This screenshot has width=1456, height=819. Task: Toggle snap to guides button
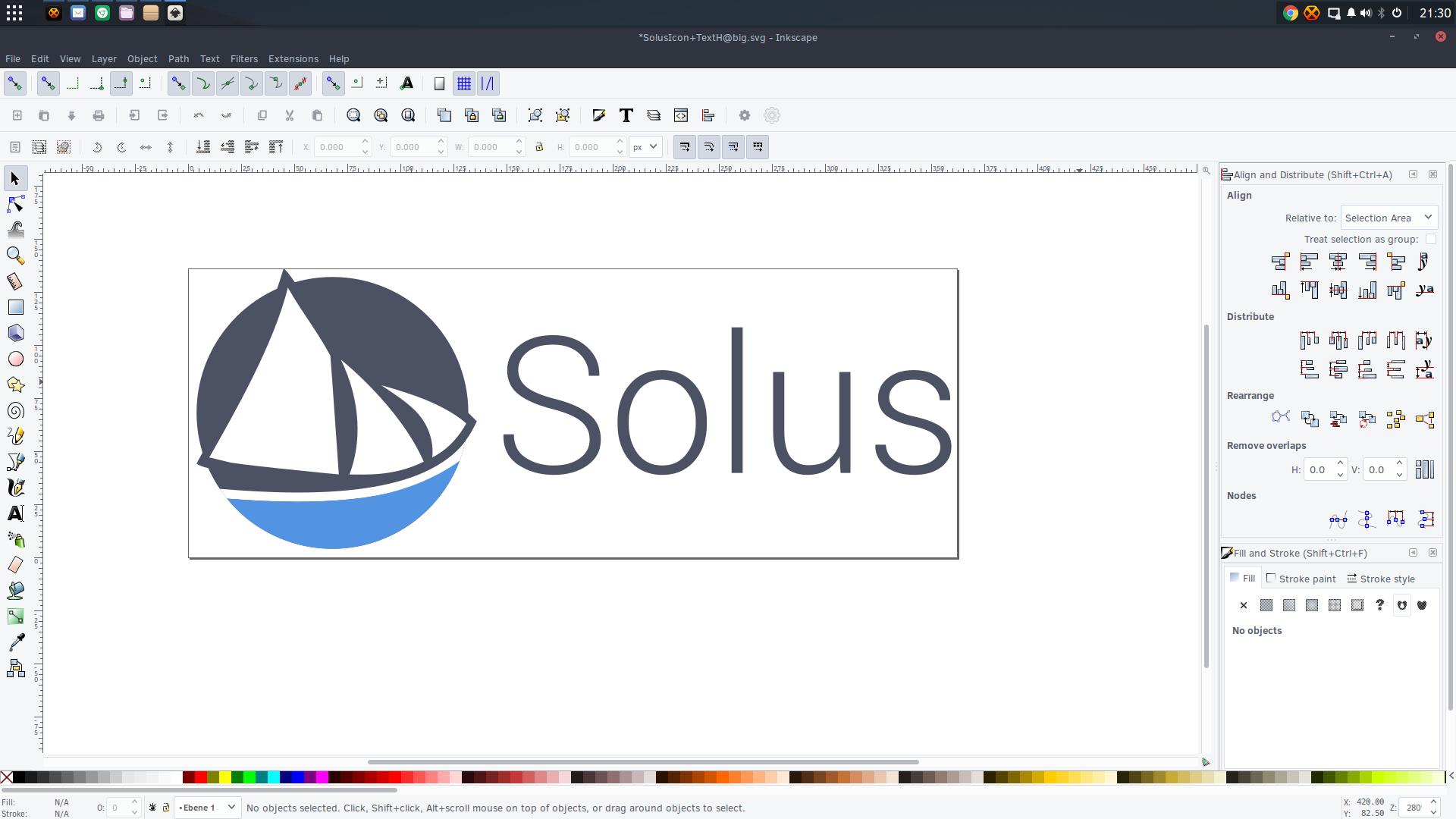[488, 83]
